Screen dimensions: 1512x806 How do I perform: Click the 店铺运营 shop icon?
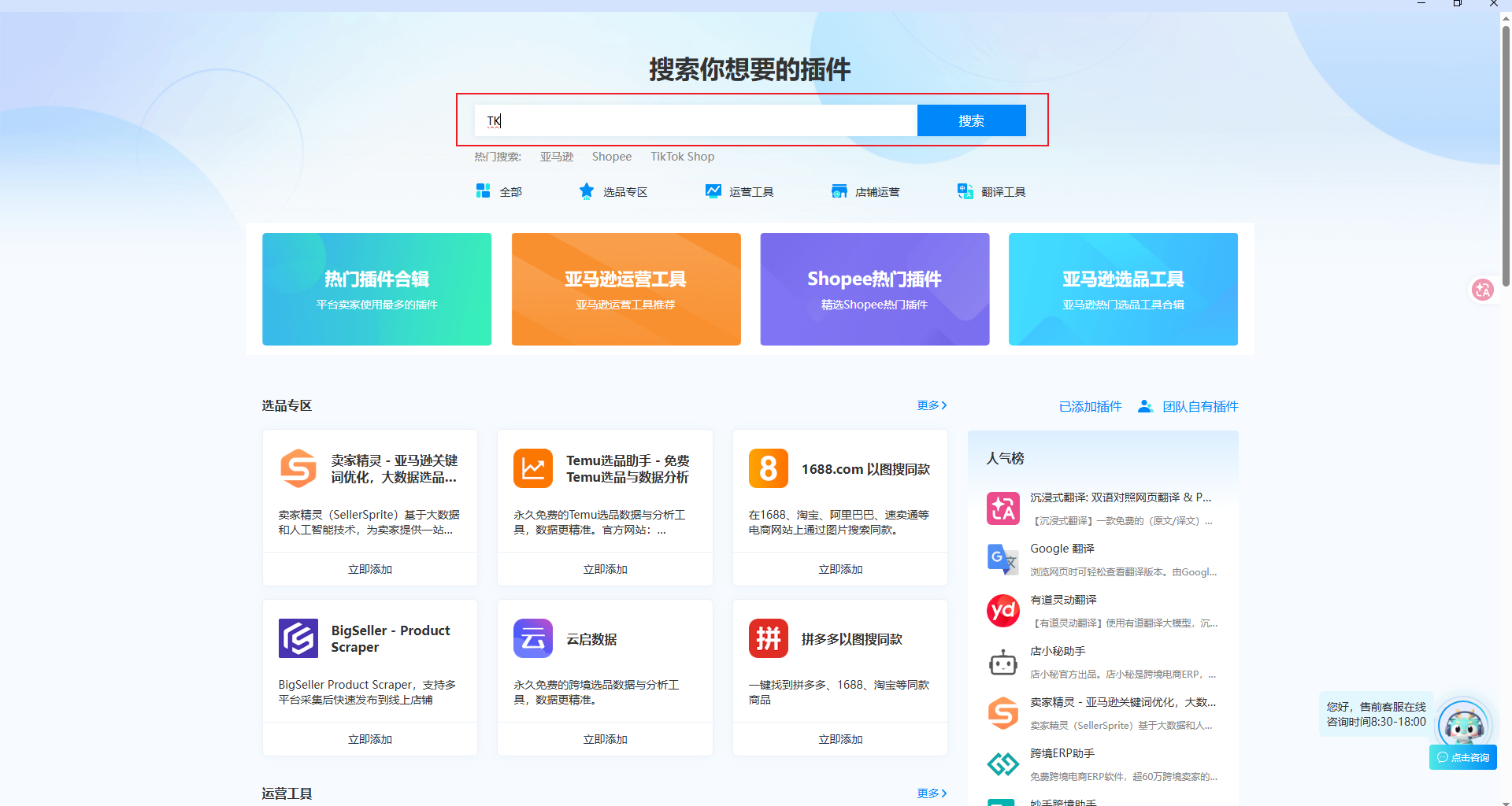(x=839, y=191)
